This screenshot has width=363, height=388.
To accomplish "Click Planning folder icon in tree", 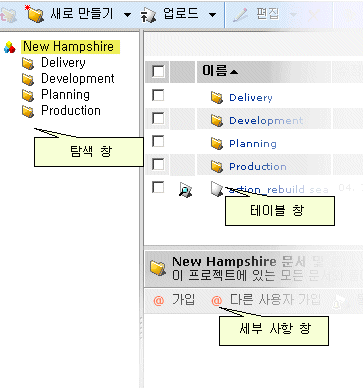I will pyautogui.click(x=28, y=95).
